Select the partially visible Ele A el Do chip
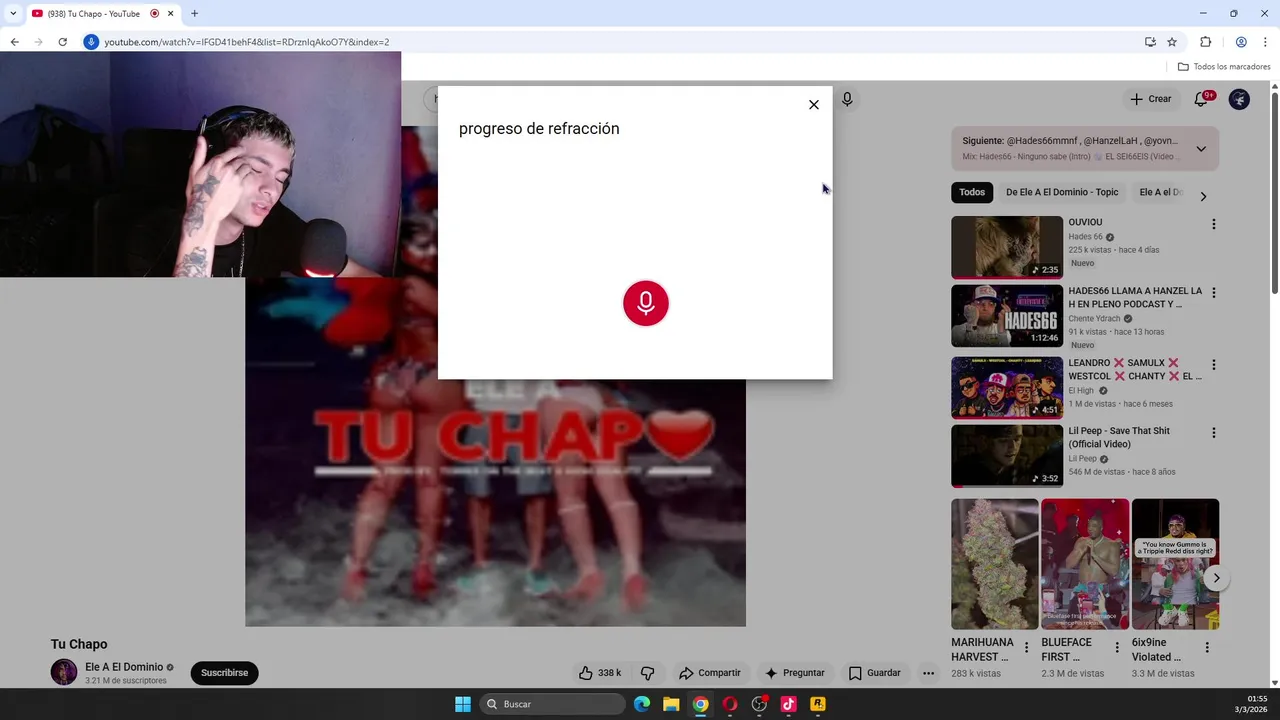Viewport: 1280px width, 720px height. click(x=1160, y=192)
